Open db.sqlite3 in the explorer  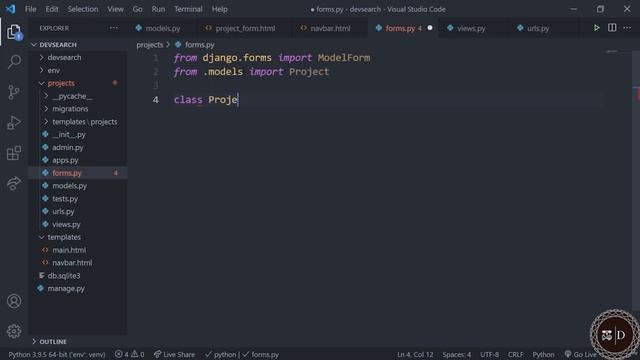78,276
